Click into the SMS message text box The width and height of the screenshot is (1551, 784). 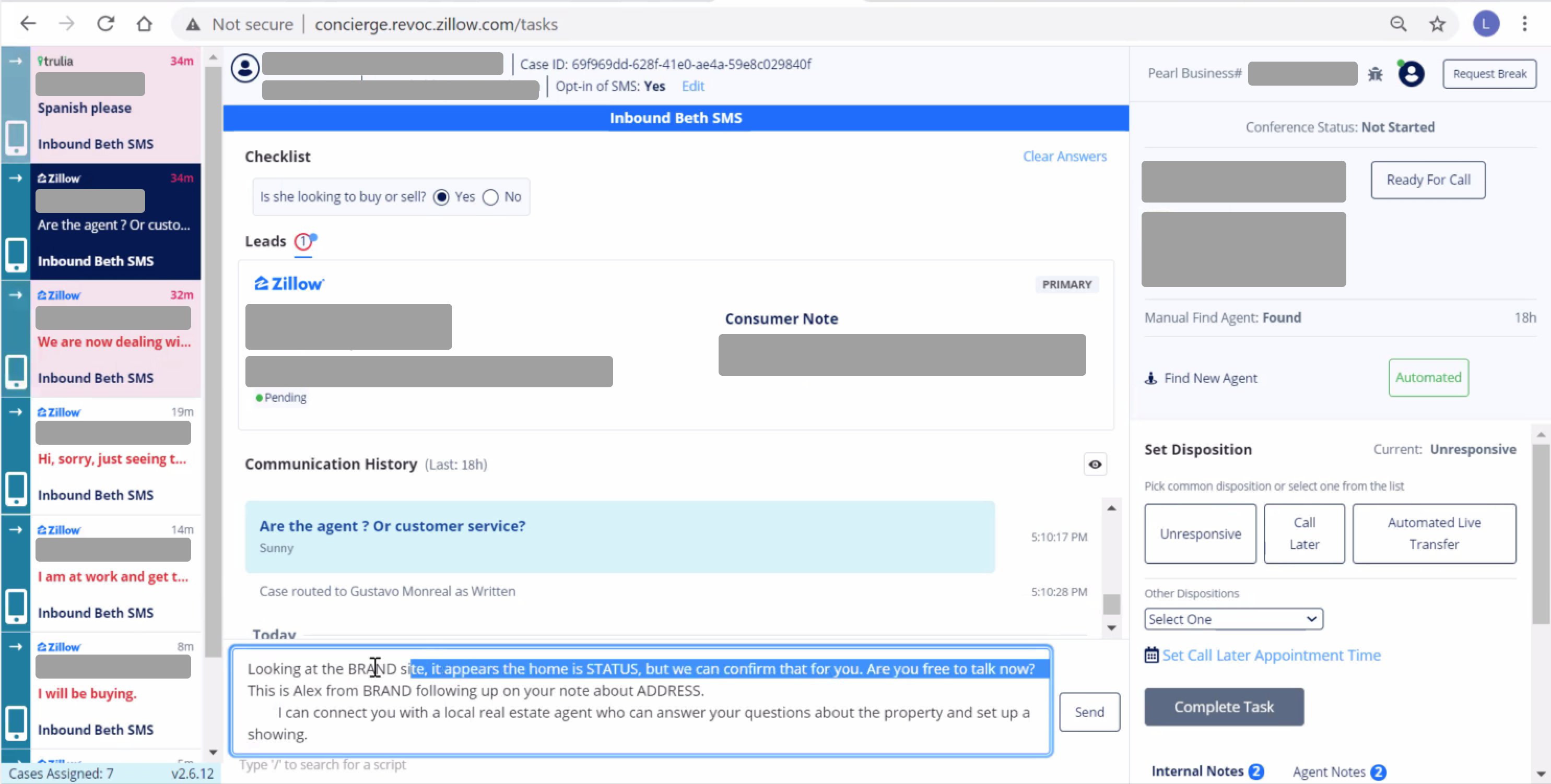tap(640, 701)
